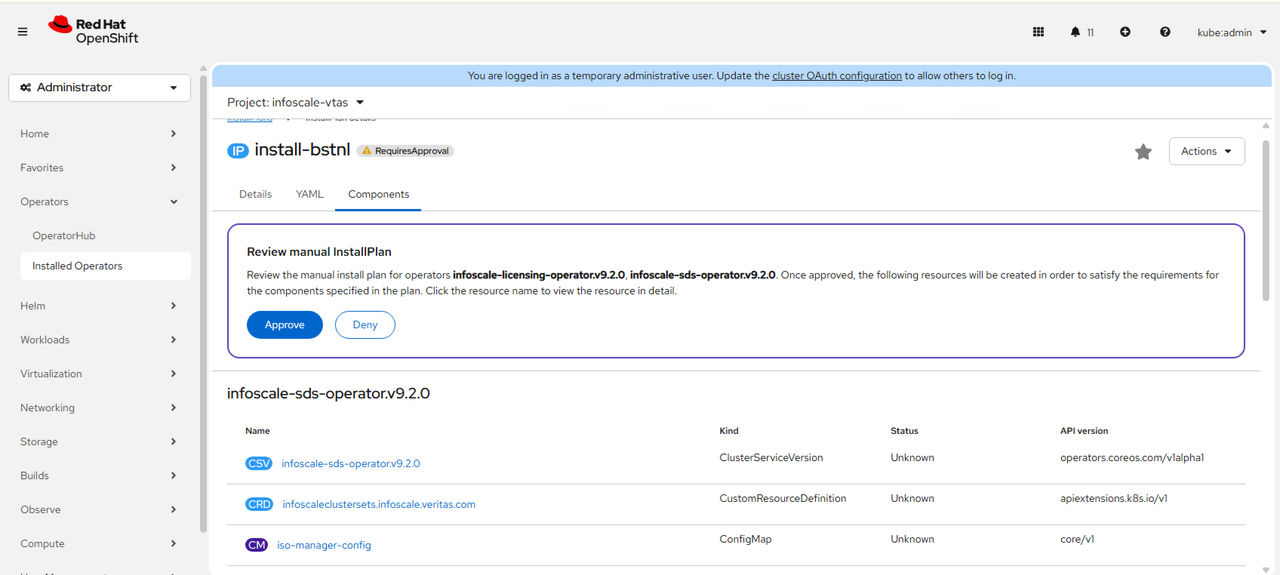Expand the Virtualization navigation section
This screenshot has width=1280, height=575.
click(x=99, y=374)
